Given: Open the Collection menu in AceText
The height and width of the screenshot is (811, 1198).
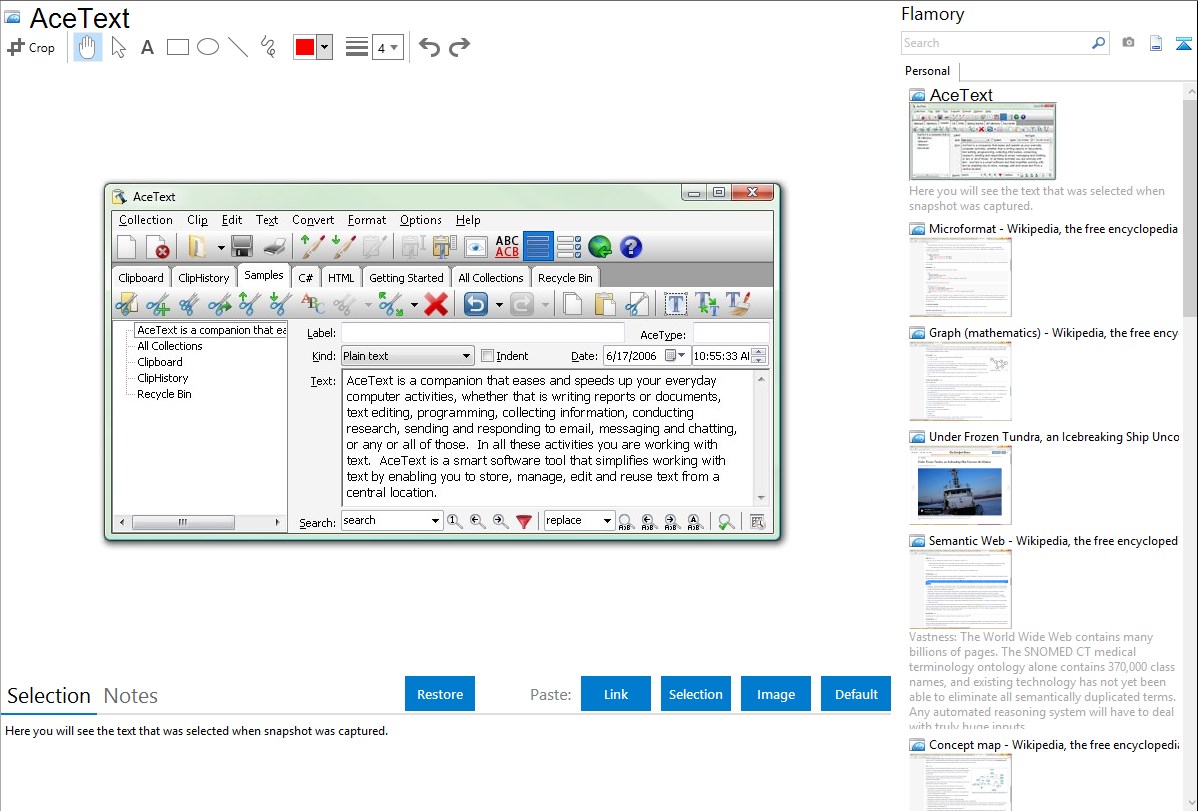Looking at the screenshot, I should (145, 220).
